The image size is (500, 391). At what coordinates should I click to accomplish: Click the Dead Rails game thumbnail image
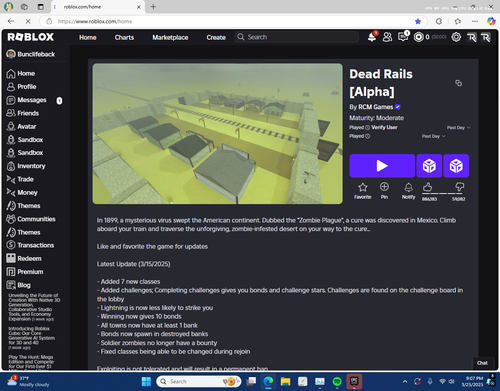coord(217,134)
